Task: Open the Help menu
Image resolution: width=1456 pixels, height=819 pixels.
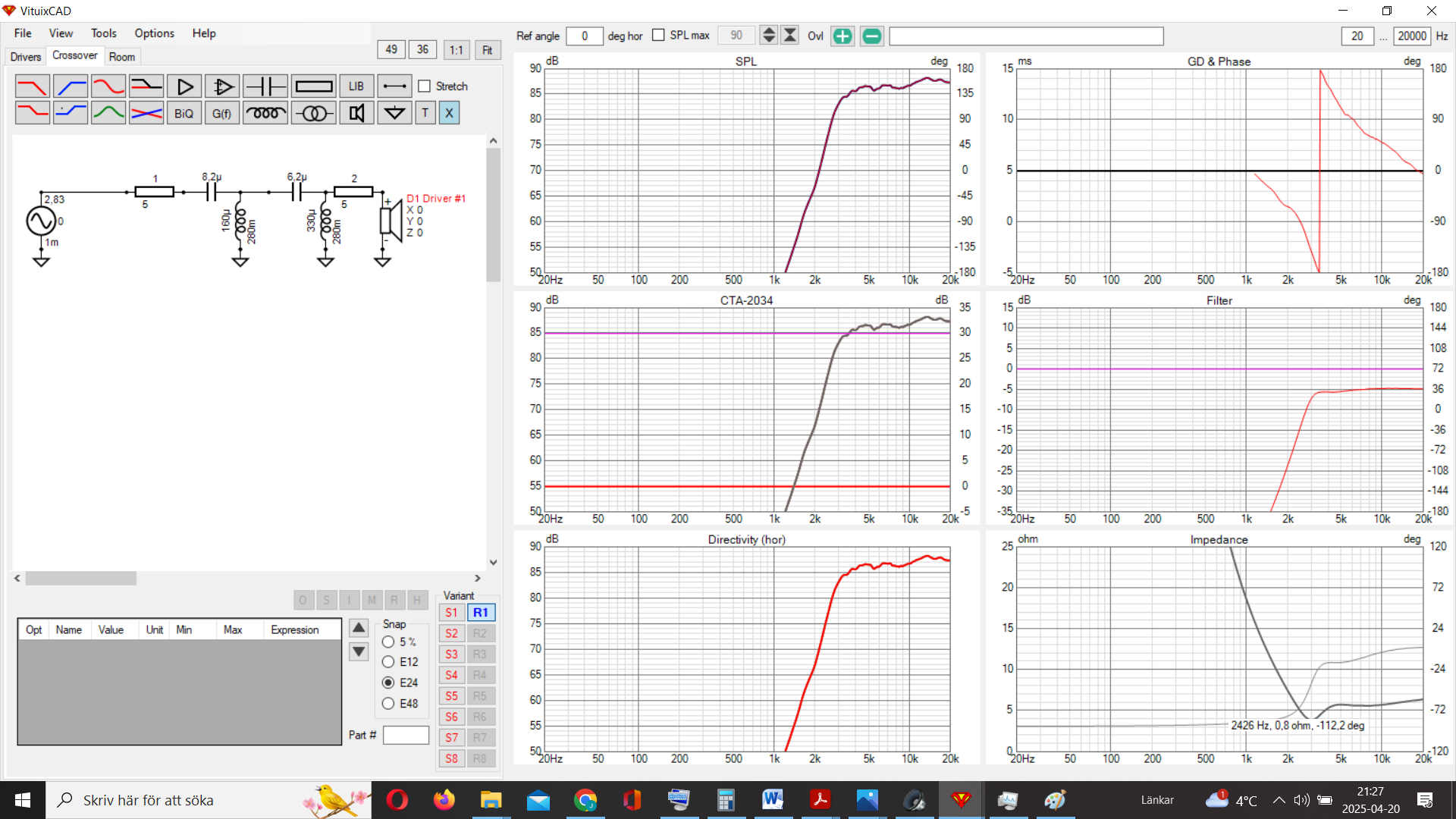Action: 204,33
